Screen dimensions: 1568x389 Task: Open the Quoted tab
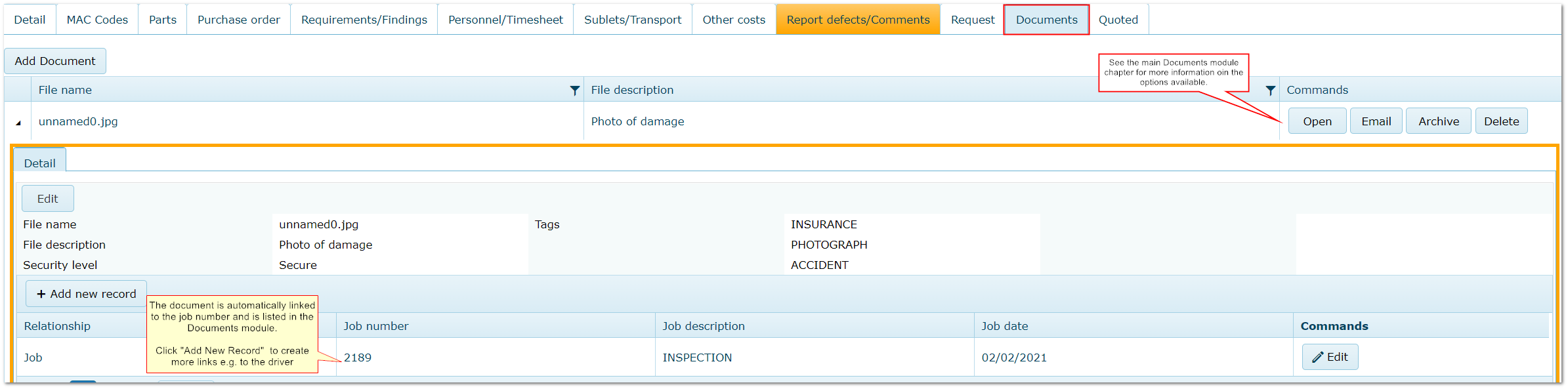tap(1118, 20)
